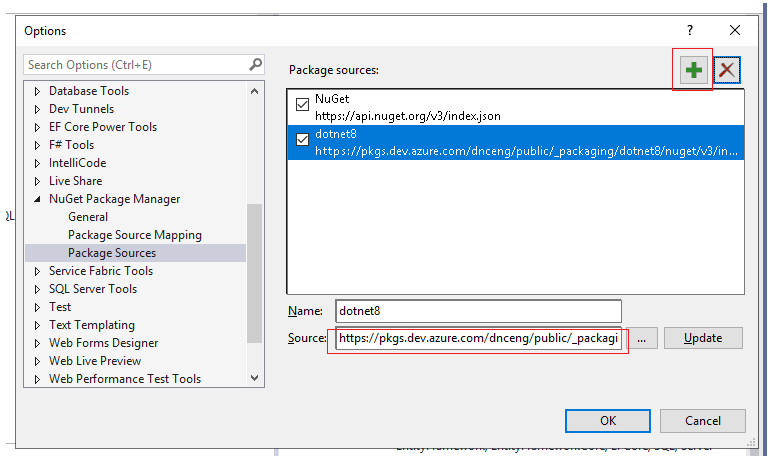
Task: Expand the SQL Server Tools node
Action: pyautogui.click(x=37, y=289)
